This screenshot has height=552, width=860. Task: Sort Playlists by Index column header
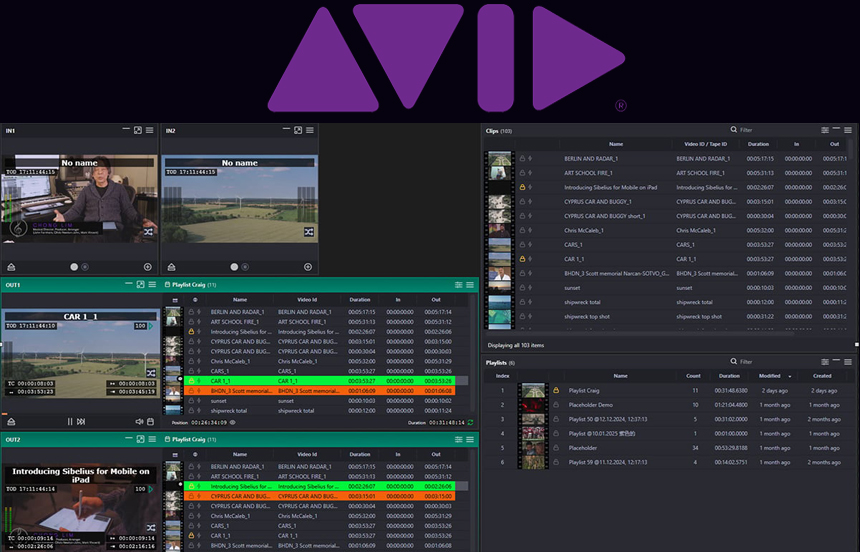[x=502, y=376]
